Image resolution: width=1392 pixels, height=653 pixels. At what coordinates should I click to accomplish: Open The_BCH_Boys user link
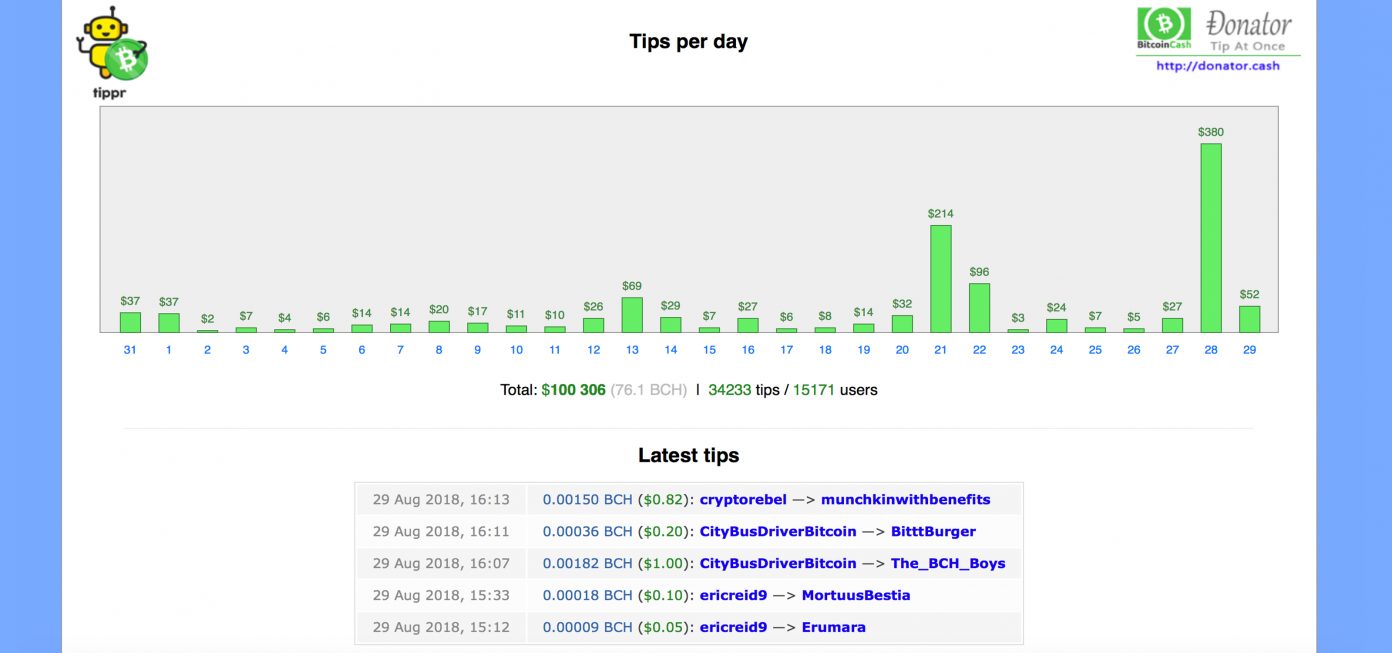pos(948,563)
